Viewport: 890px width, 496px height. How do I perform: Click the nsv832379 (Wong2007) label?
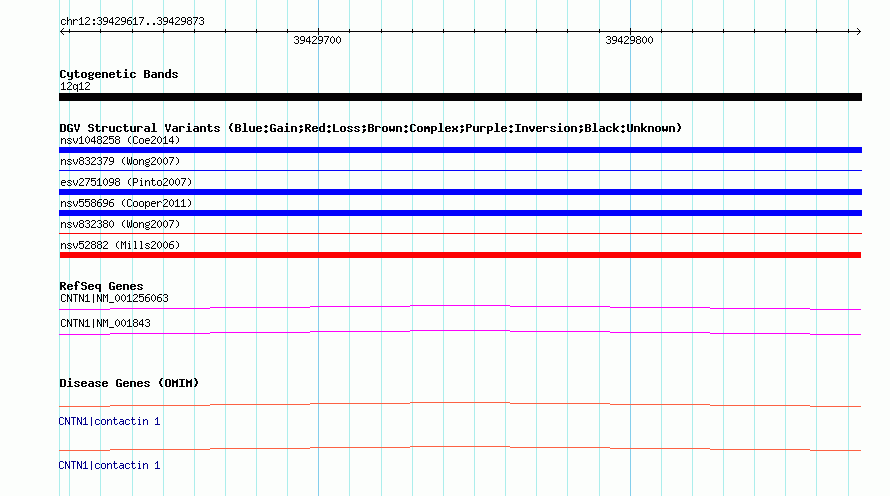pyautogui.click(x=120, y=161)
